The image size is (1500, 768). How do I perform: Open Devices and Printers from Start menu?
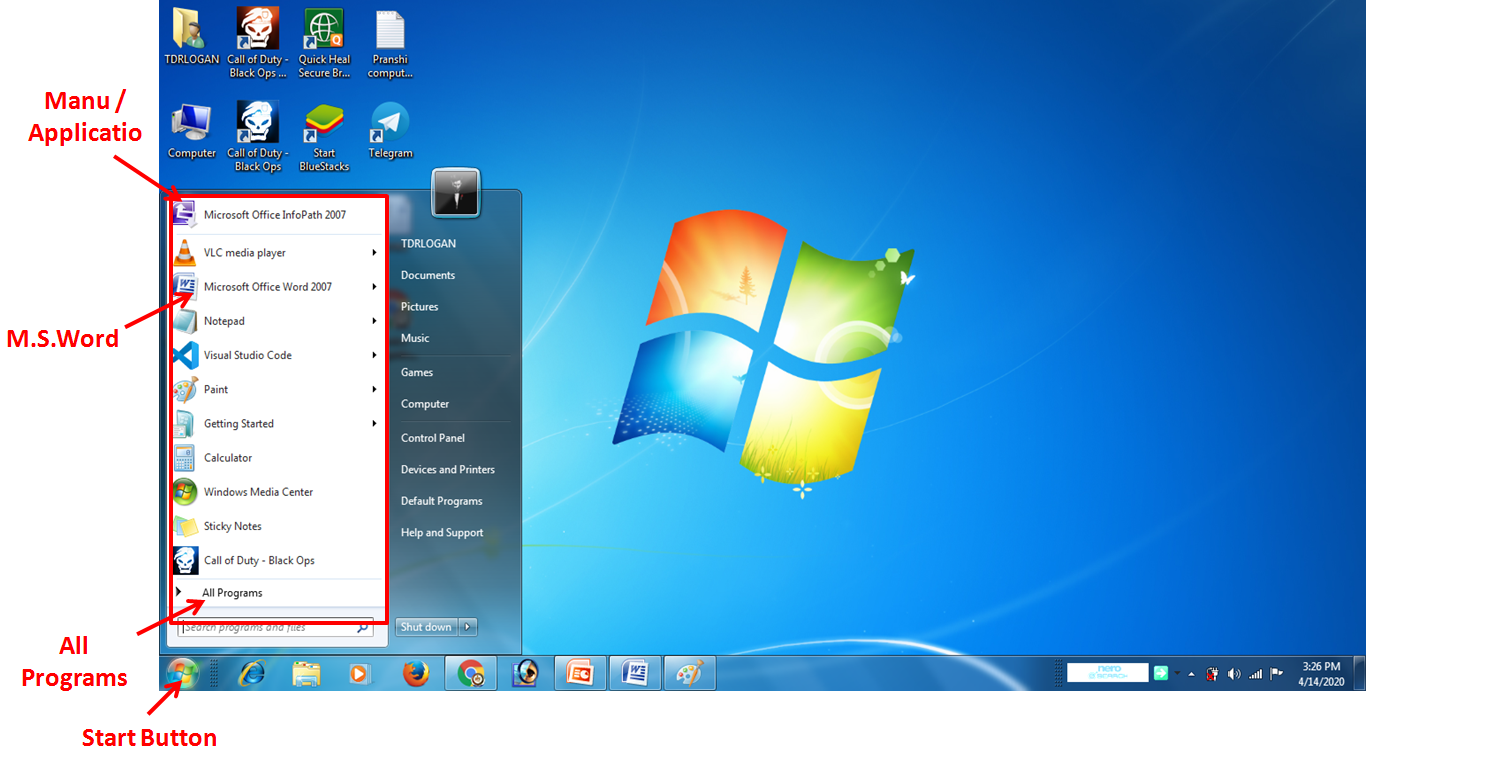[x=448, y=469]
